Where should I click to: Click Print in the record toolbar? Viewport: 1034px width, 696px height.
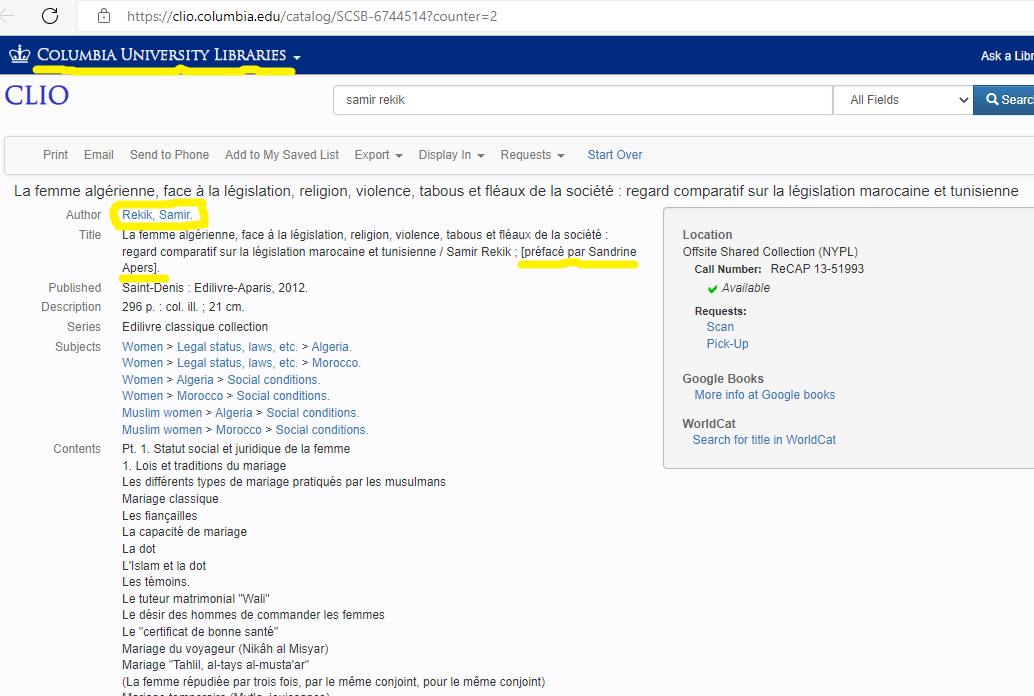(x=55, y=154)
